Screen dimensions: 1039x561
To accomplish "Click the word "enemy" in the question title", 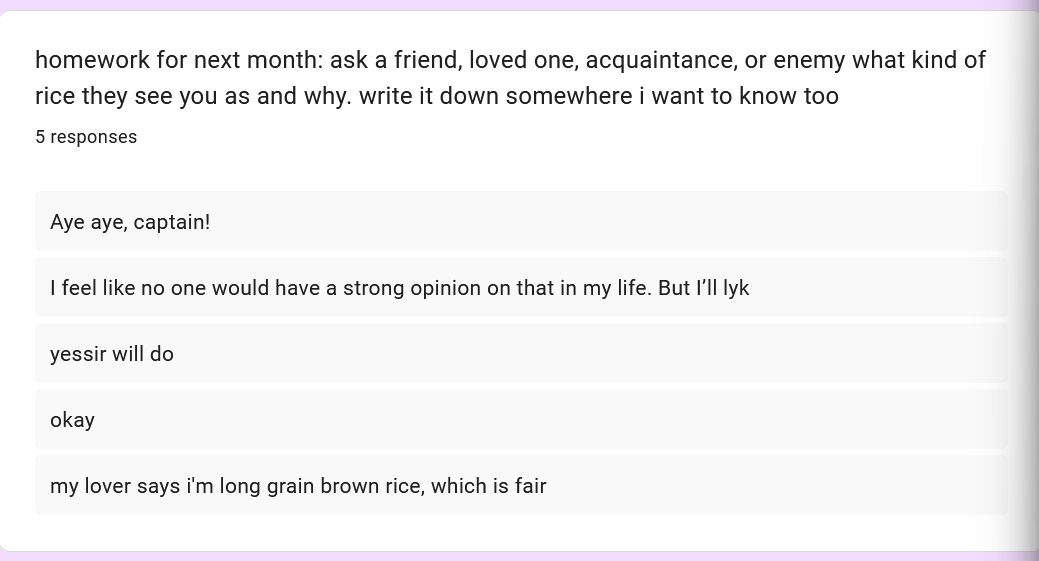I will pyautogui.click(x=808, y=60).
